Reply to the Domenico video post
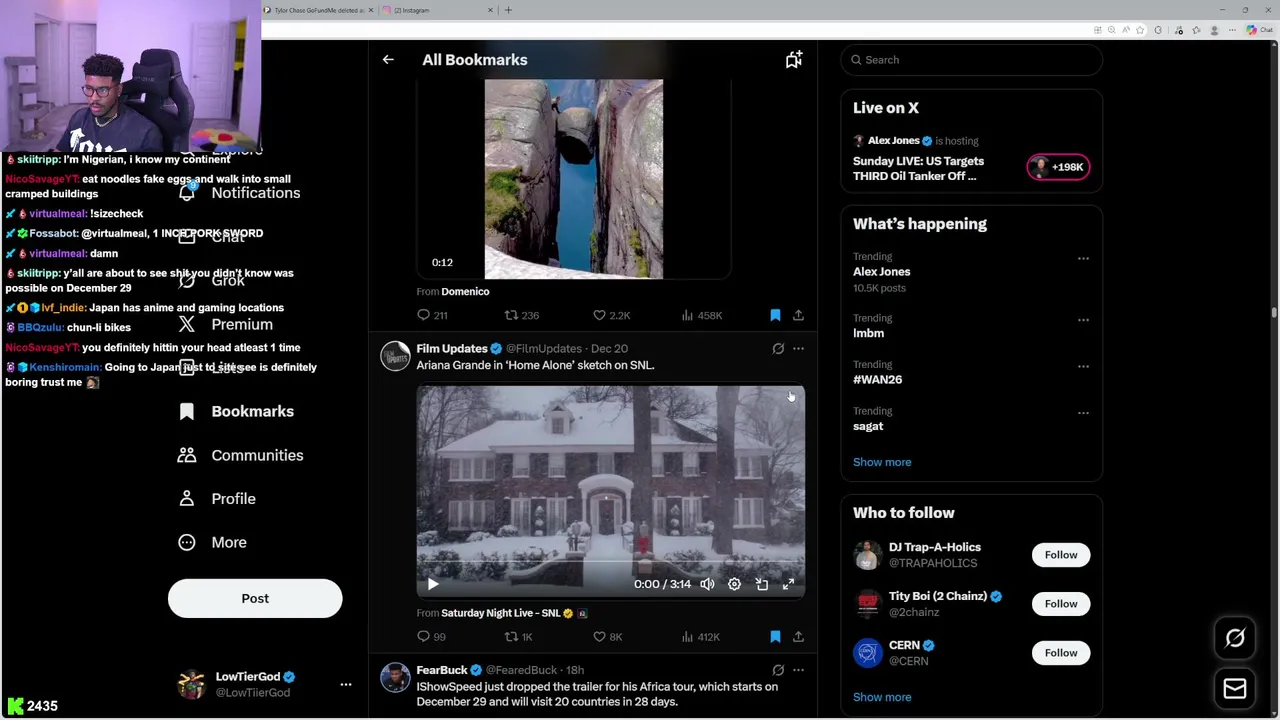The image size is (1280, 720). 432,315
